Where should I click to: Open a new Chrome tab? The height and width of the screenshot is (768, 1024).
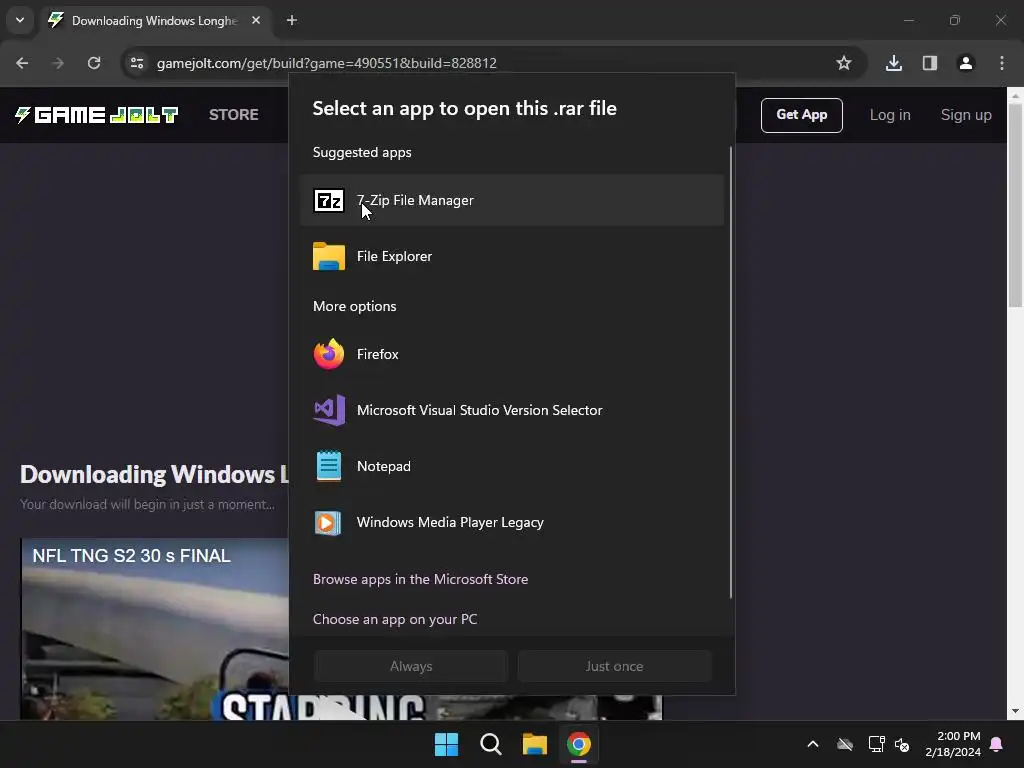292,20
